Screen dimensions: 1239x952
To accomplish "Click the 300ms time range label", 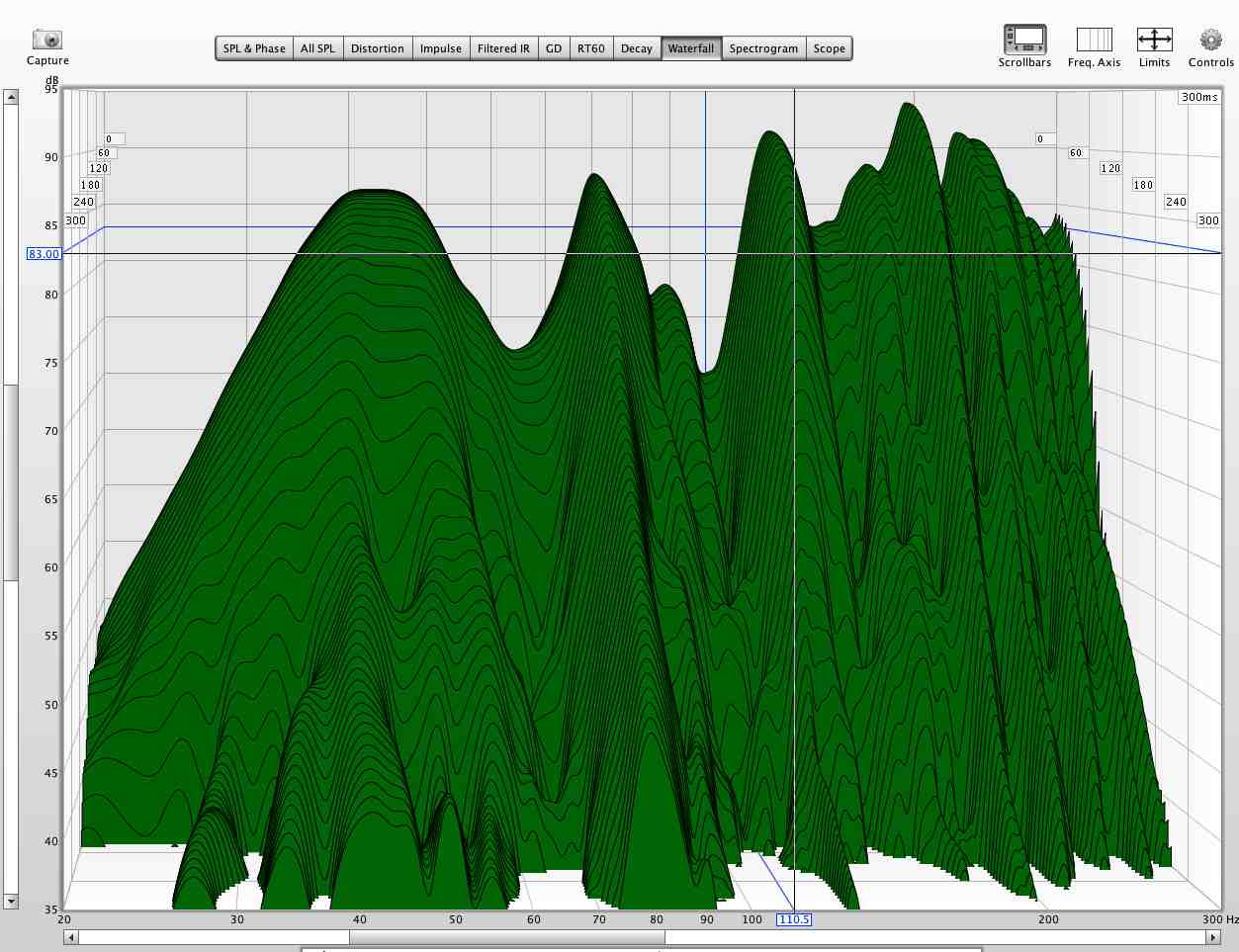I will click(1199, 97).
